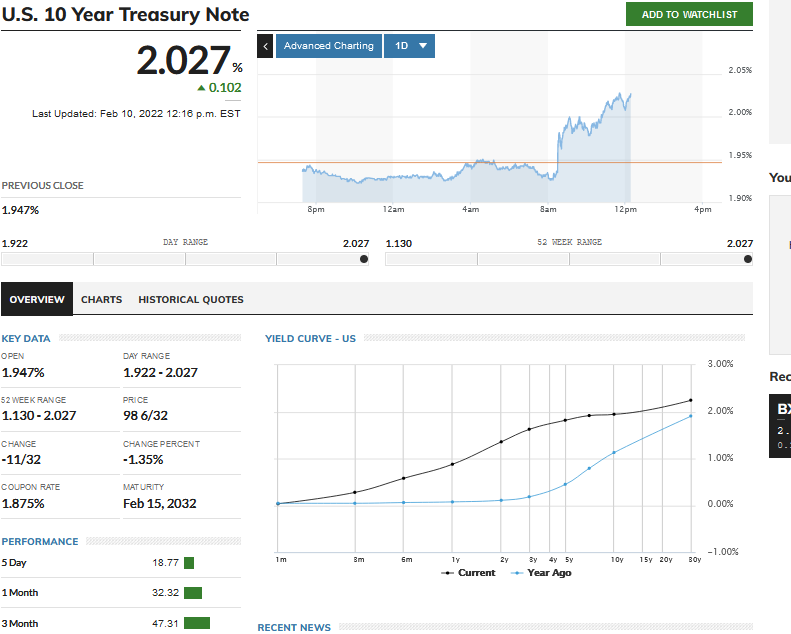The height and width of the screenshot is (634, 791).
Task: Switch to the Charts tab
Action: click(x=101, y=300)
